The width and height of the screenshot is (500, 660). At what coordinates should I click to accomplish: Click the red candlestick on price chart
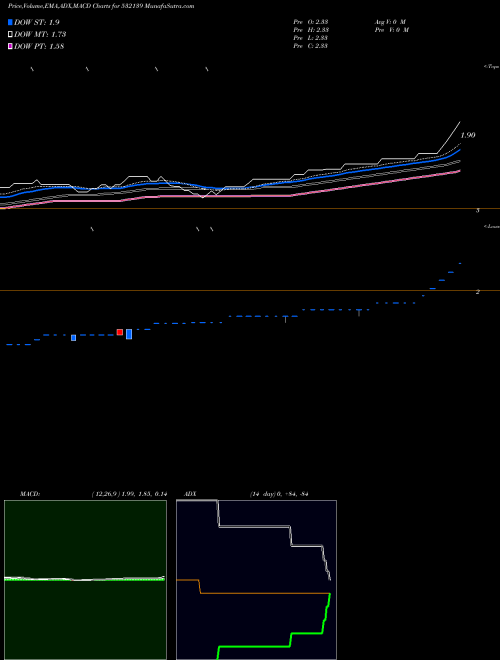coord(120,332)
